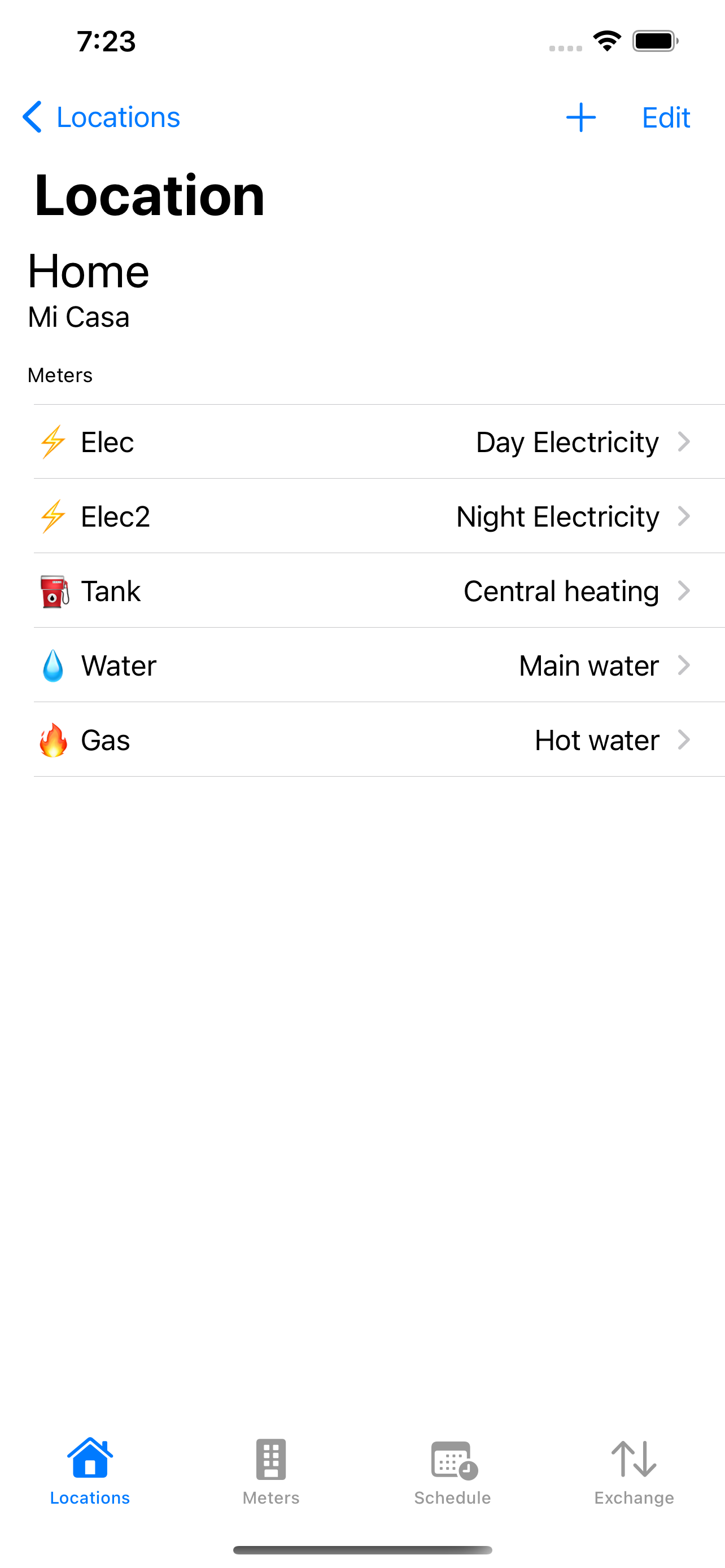The image size is (725, 1568).
Task: Tap the lightning bolt icon beside Elec
Action: (53, 442)
